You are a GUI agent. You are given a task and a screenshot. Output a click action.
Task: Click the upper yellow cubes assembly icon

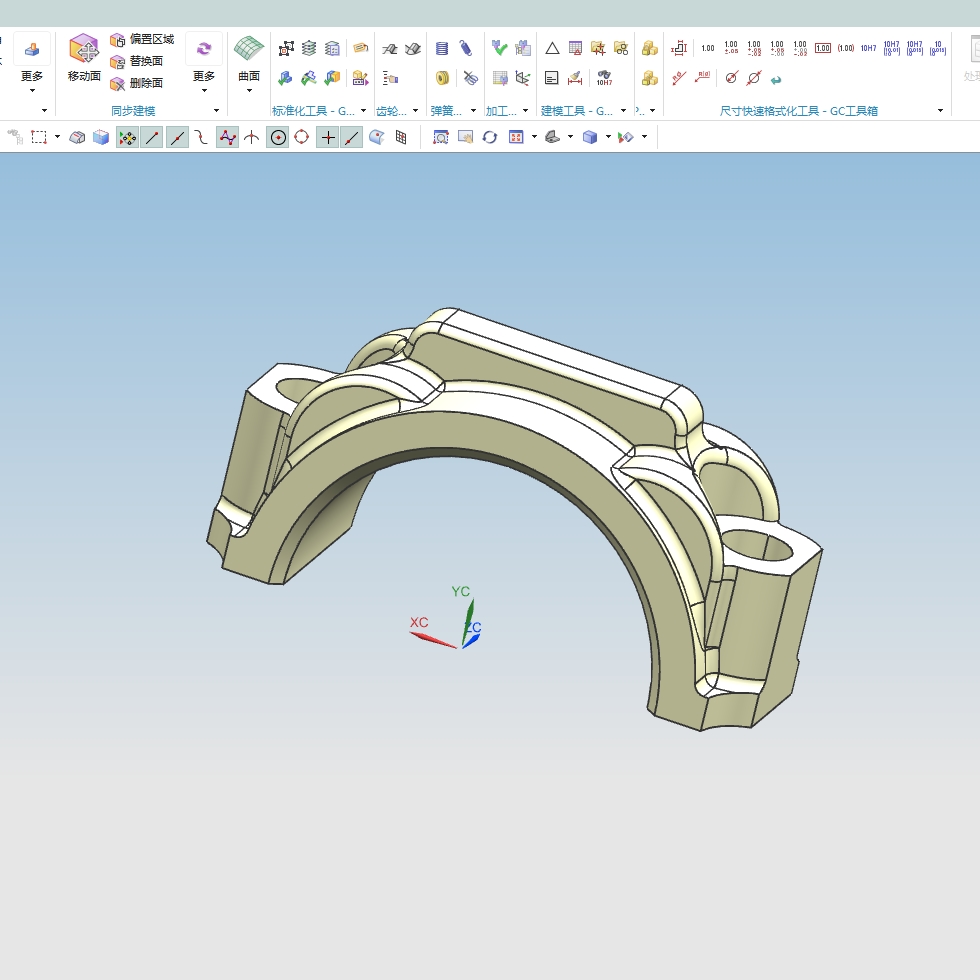[649, 48]
